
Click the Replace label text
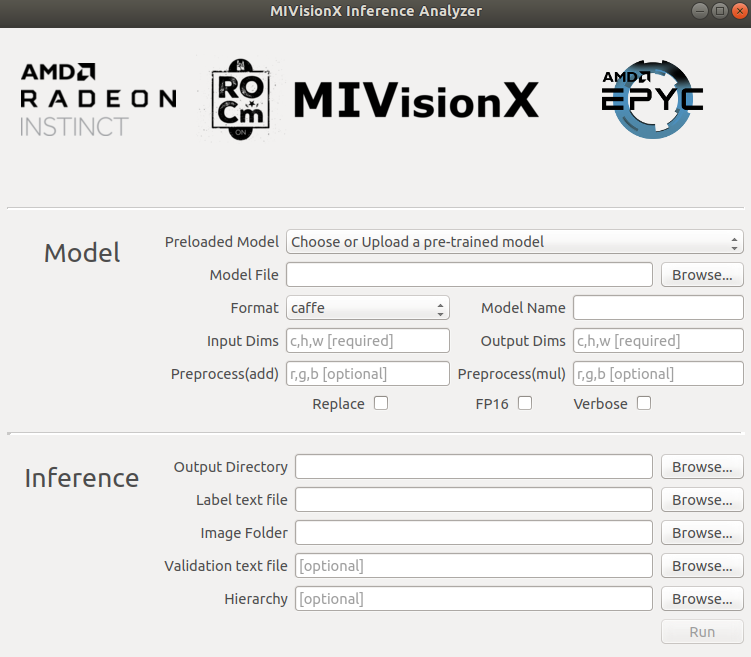click(338, 404)
